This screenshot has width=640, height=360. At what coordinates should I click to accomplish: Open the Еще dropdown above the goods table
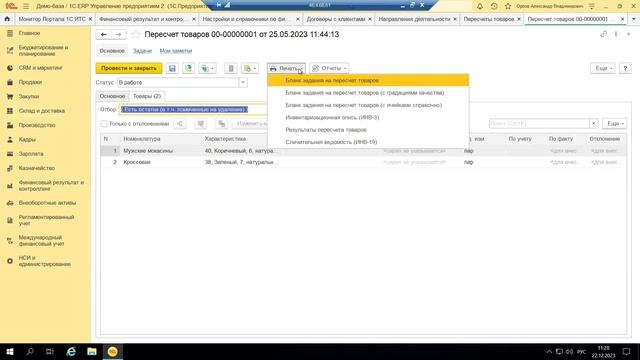[x=615, y=123]
